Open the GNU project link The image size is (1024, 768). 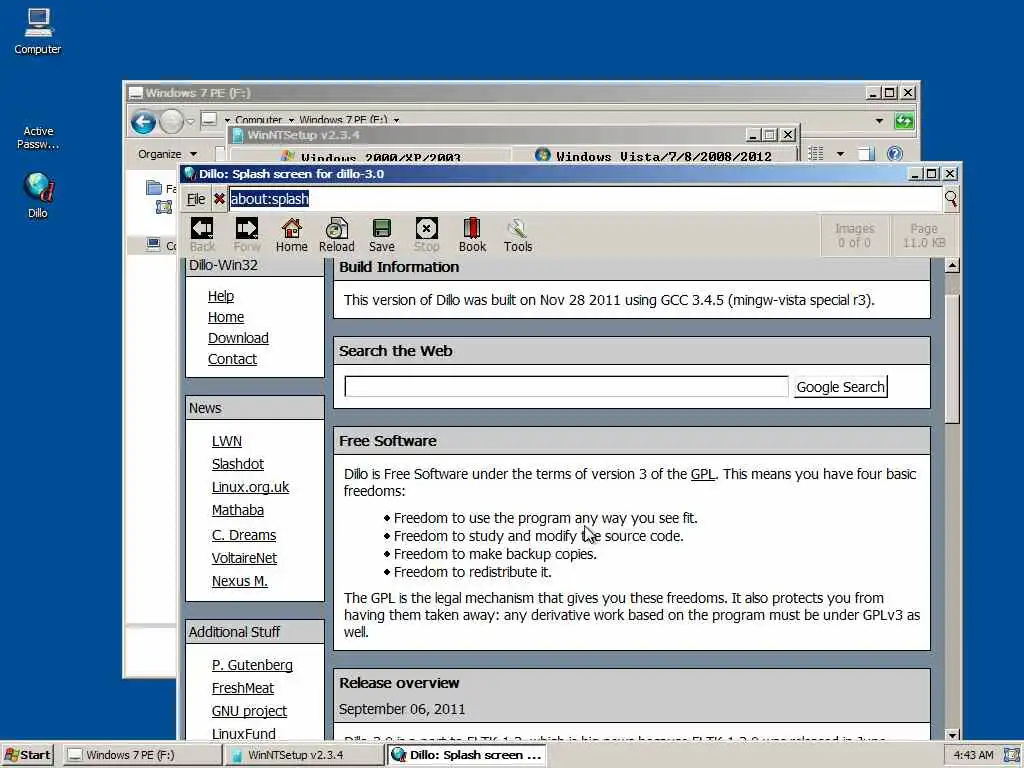[x=249, y=711]
